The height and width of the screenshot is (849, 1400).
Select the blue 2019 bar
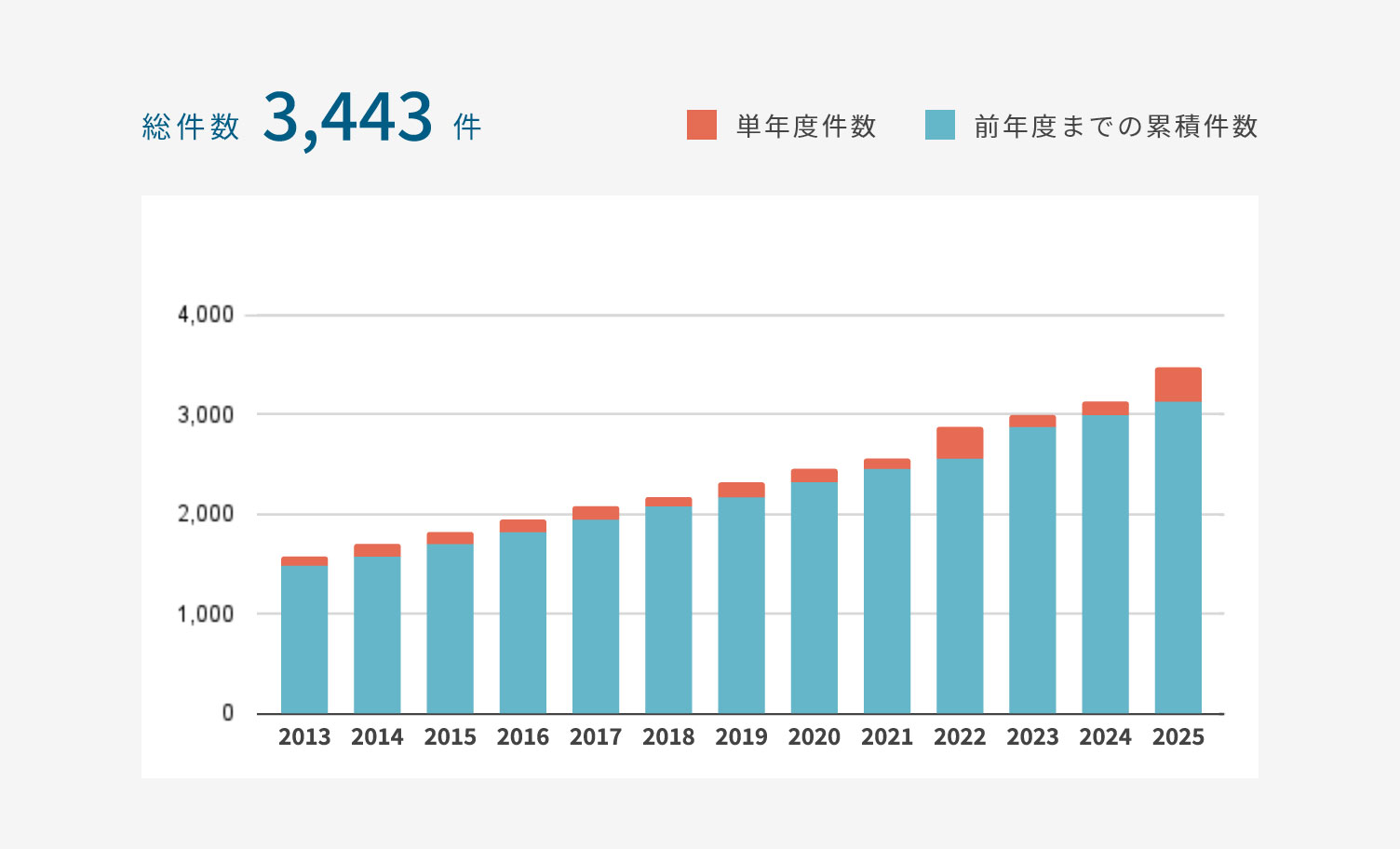(741, 605)
